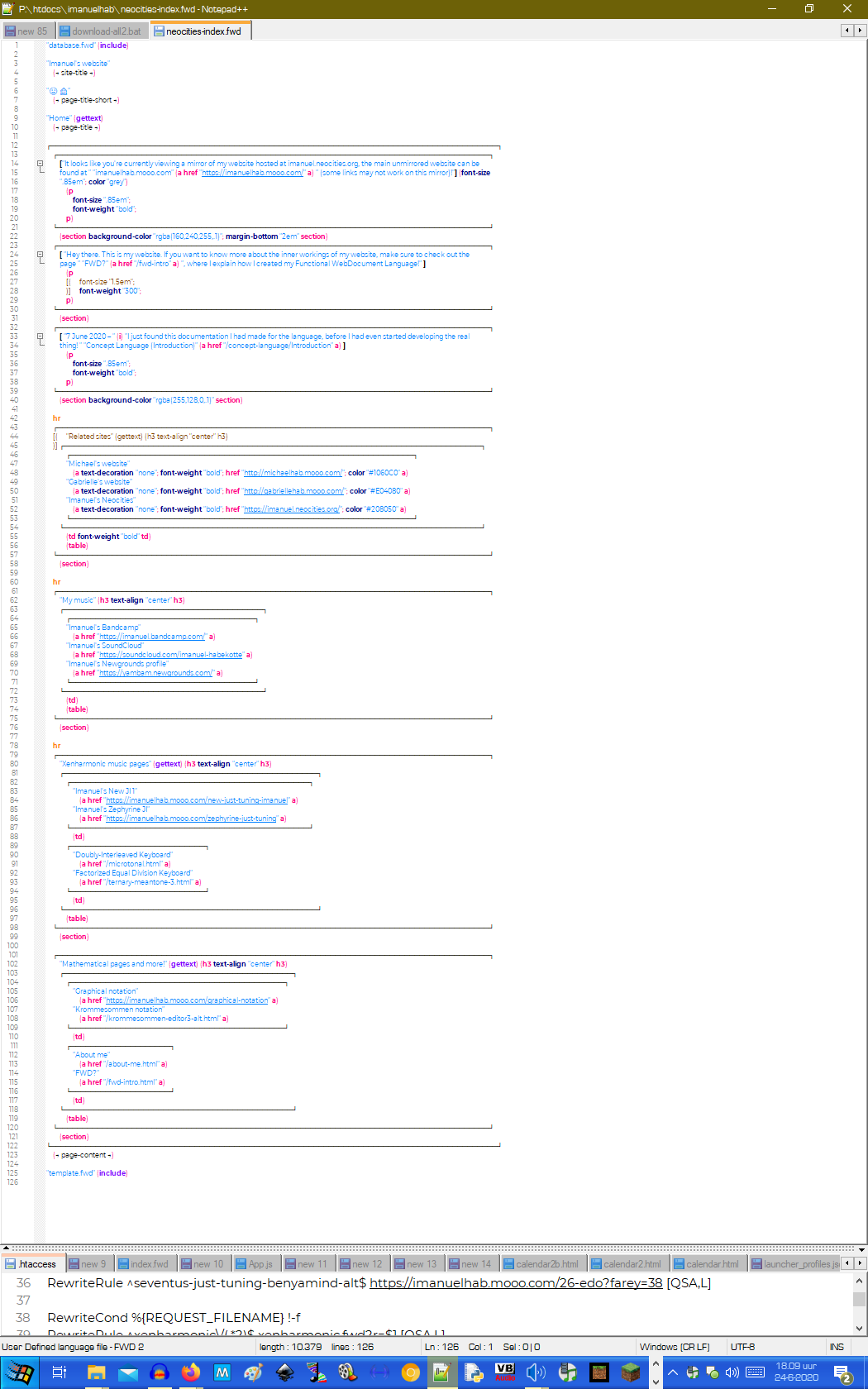Launch File Explorer from the taskbar
This screenshot has height=1389, width=868.
click(97, 1372)
